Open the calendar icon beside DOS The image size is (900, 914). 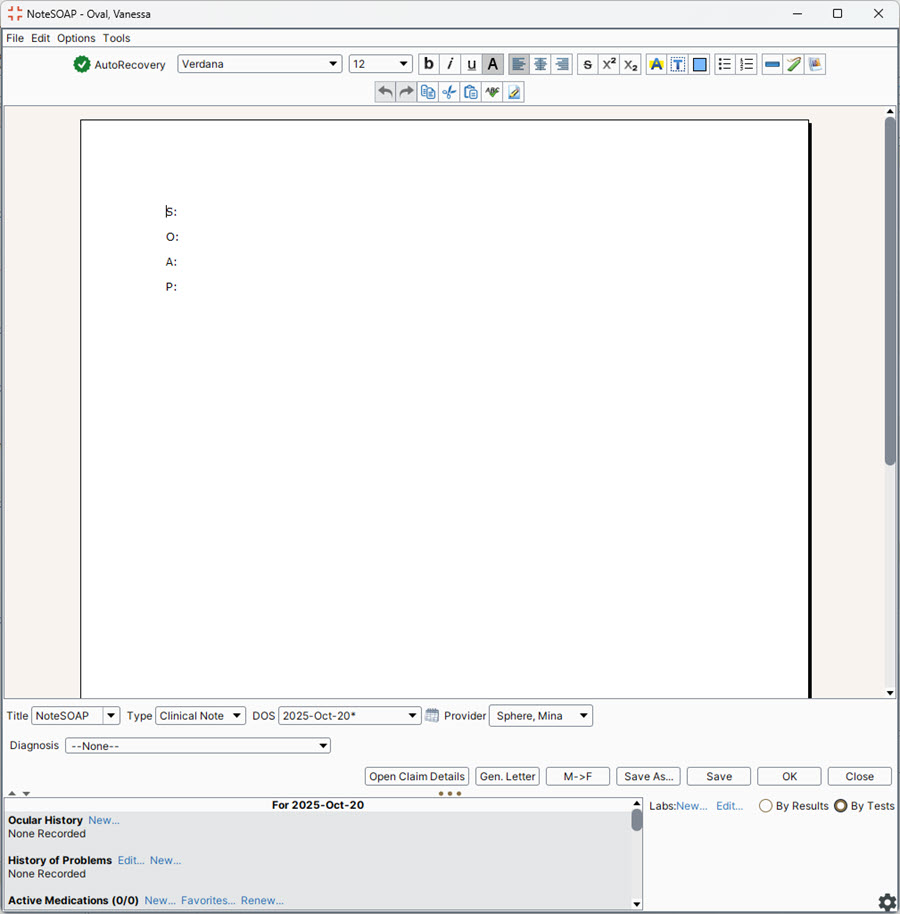[430, 715]
